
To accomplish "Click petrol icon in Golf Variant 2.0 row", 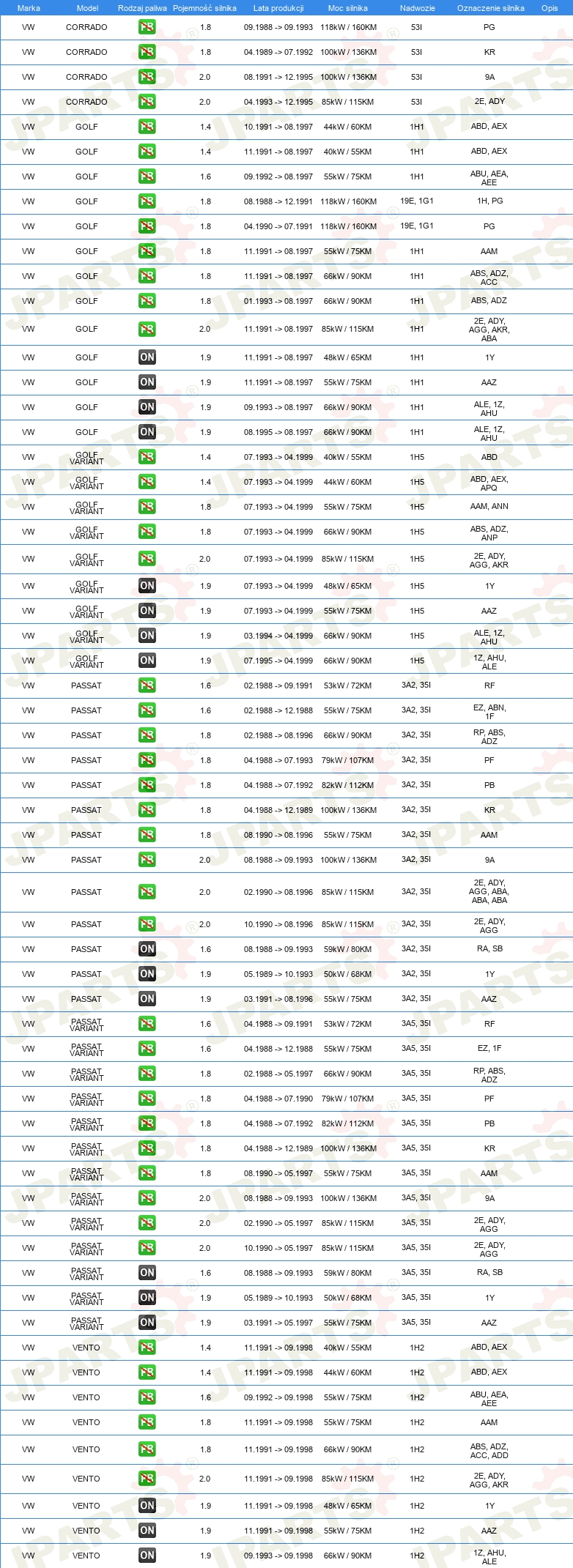I will coord(147,559).
